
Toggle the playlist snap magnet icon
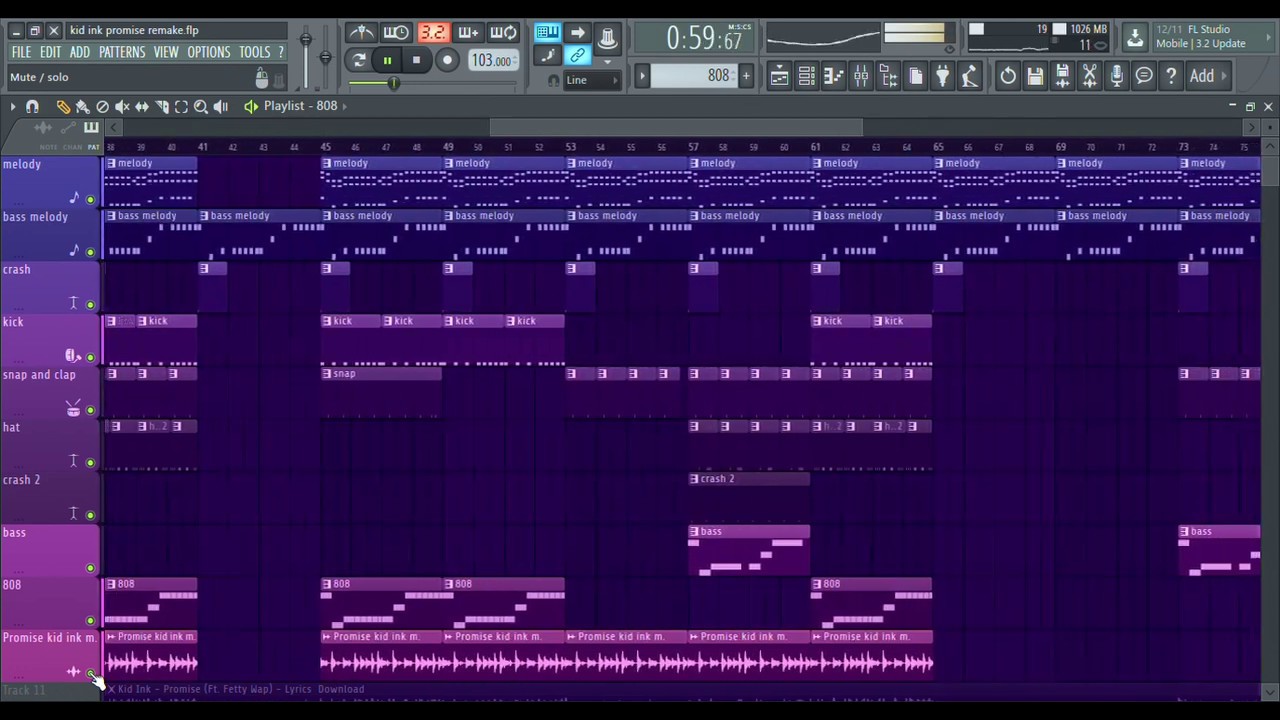(x=32, y=106)
